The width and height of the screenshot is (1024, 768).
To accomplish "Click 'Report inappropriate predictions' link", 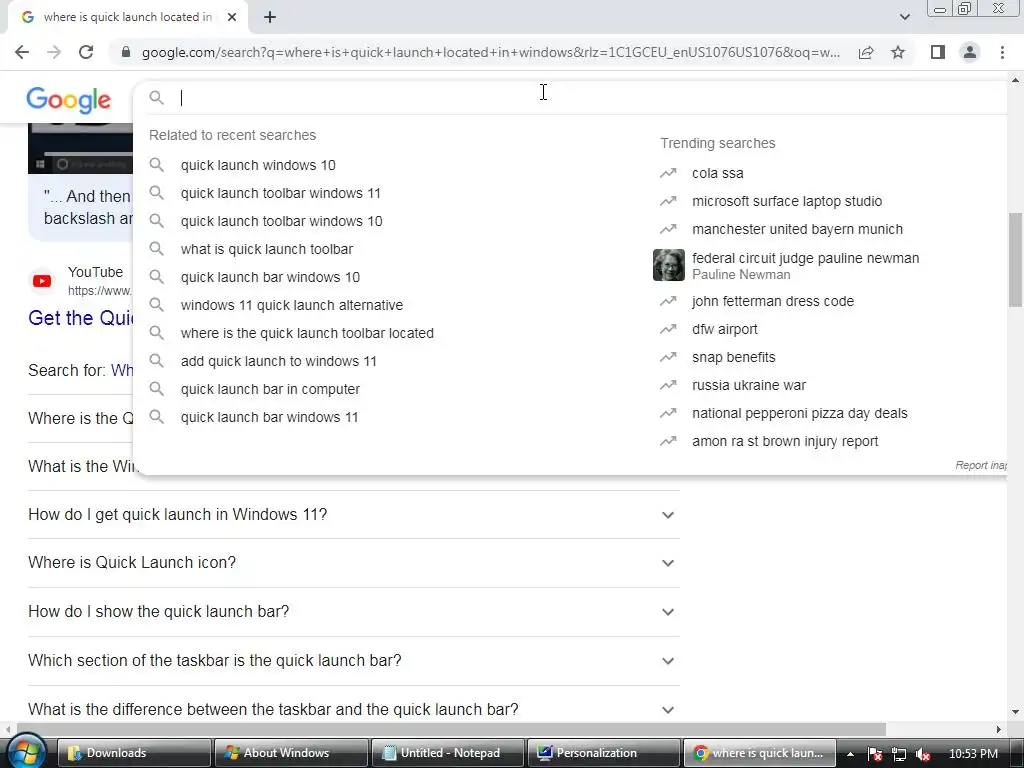I will click(981, 466).
